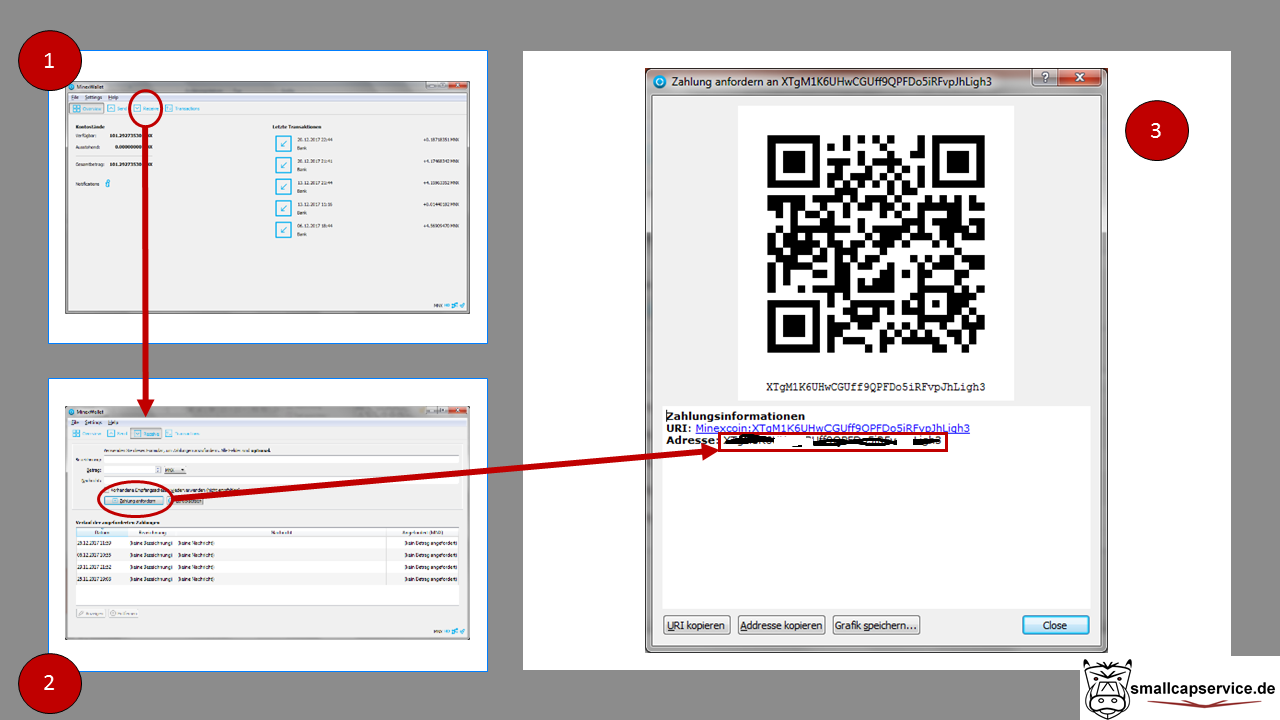Click the URI kopieren button

click(x=697, y=625)
